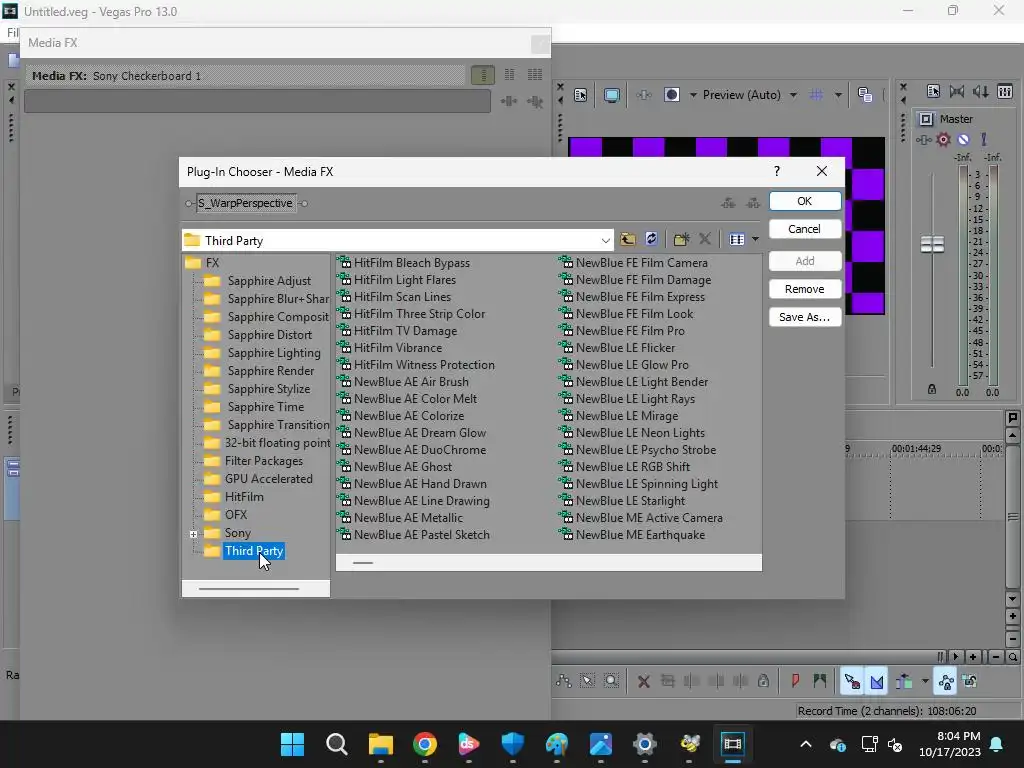Click the Remove button
1024x768 pixels.
[x=805, y=289]
